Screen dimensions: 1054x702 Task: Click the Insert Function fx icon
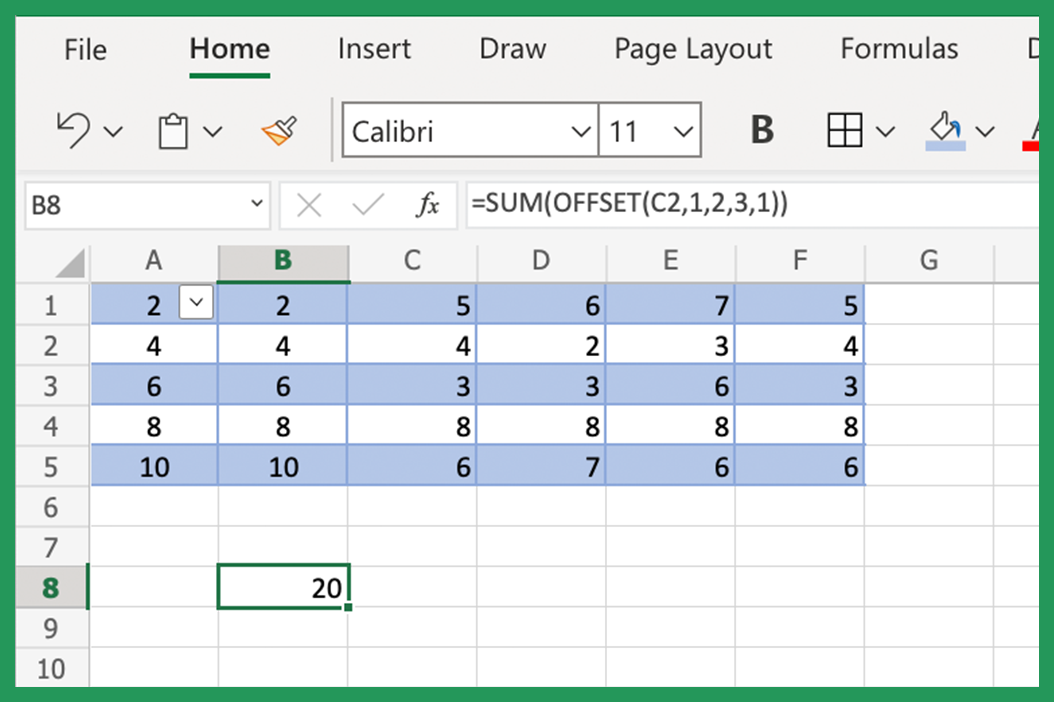[x=428, y=204]
